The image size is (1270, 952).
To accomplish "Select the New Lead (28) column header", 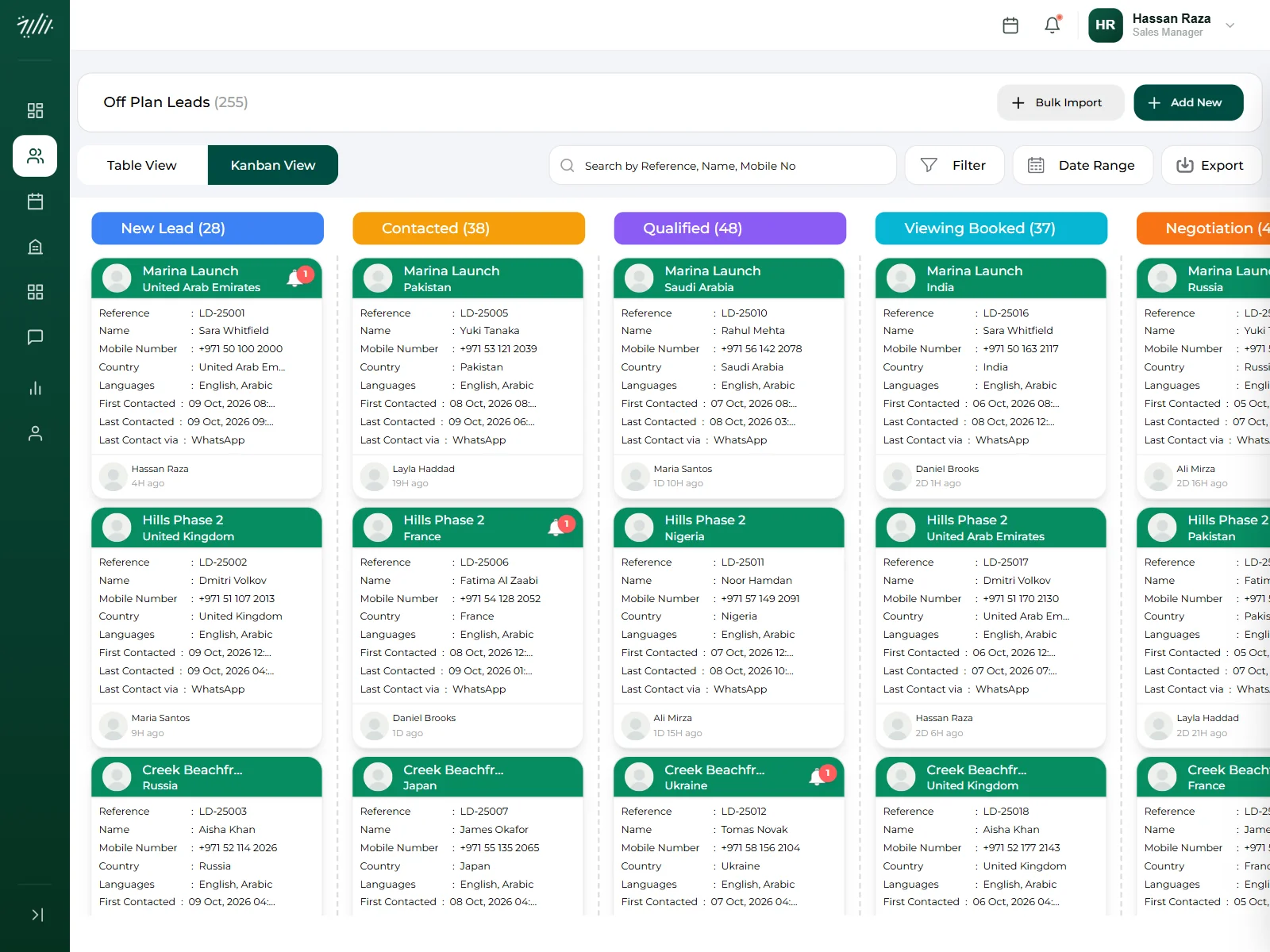I will 207,228.
